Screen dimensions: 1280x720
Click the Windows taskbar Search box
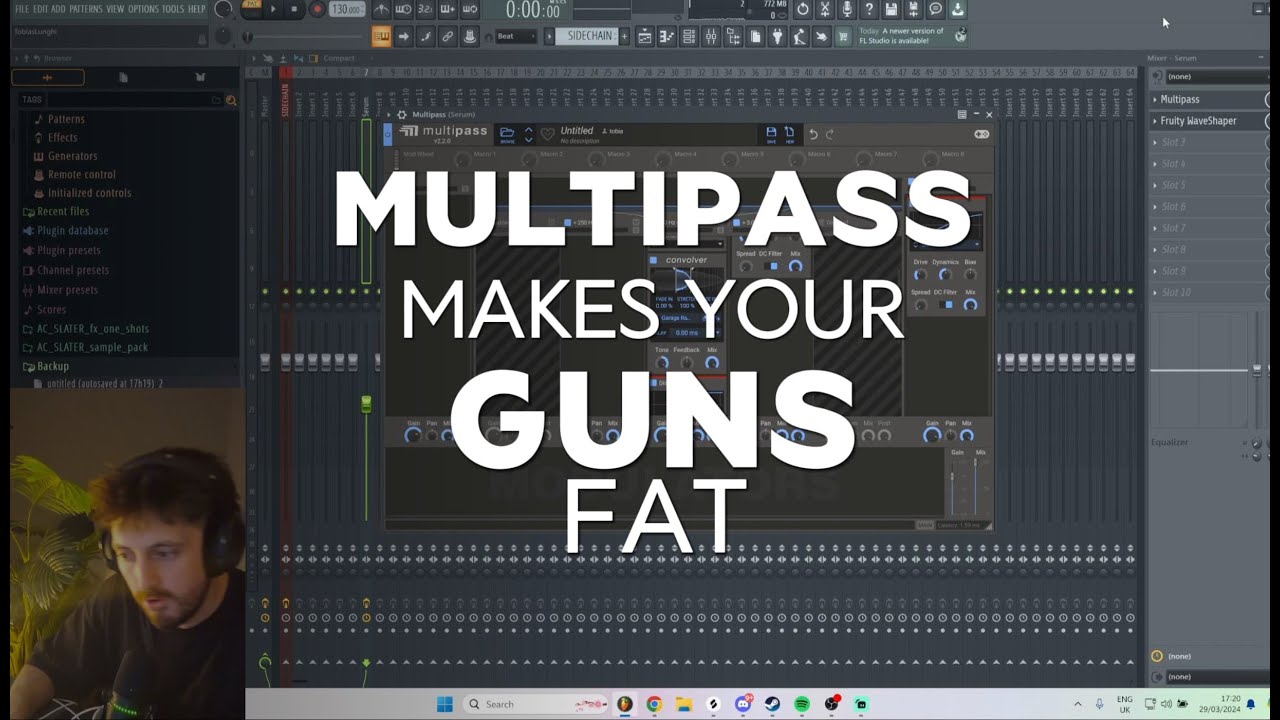[535, 704]
